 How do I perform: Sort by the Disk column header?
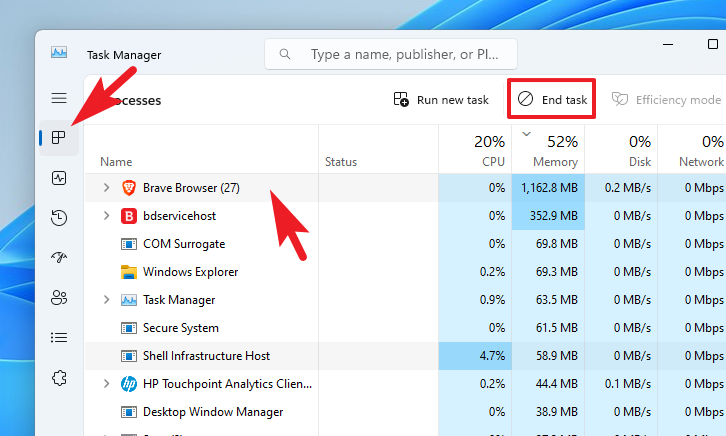[x=621, y=149]
